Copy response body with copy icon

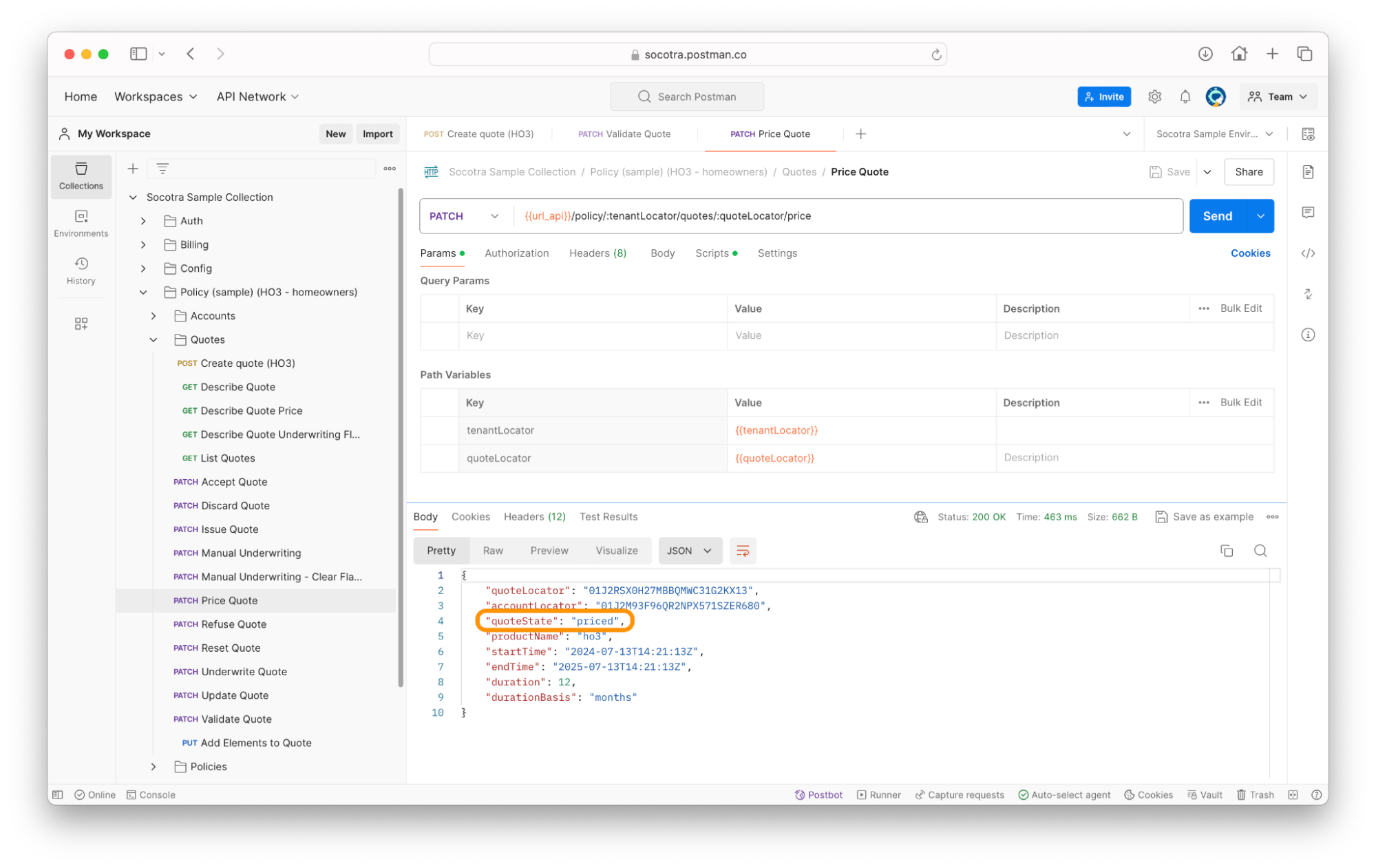pyautogui.click(x=1226, y=551)
